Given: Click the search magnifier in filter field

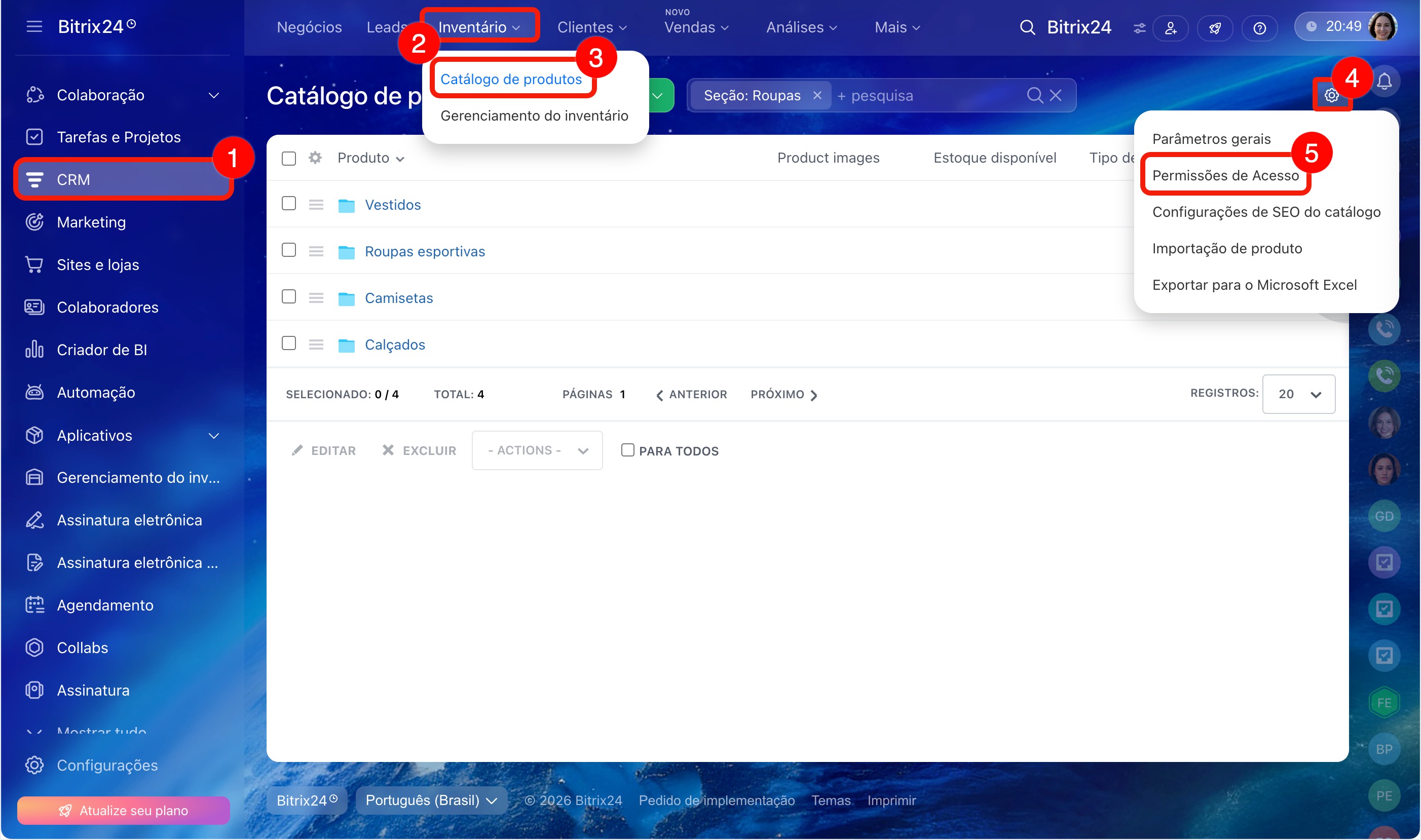Looking at the screenshot, I should click(1035, 95).
